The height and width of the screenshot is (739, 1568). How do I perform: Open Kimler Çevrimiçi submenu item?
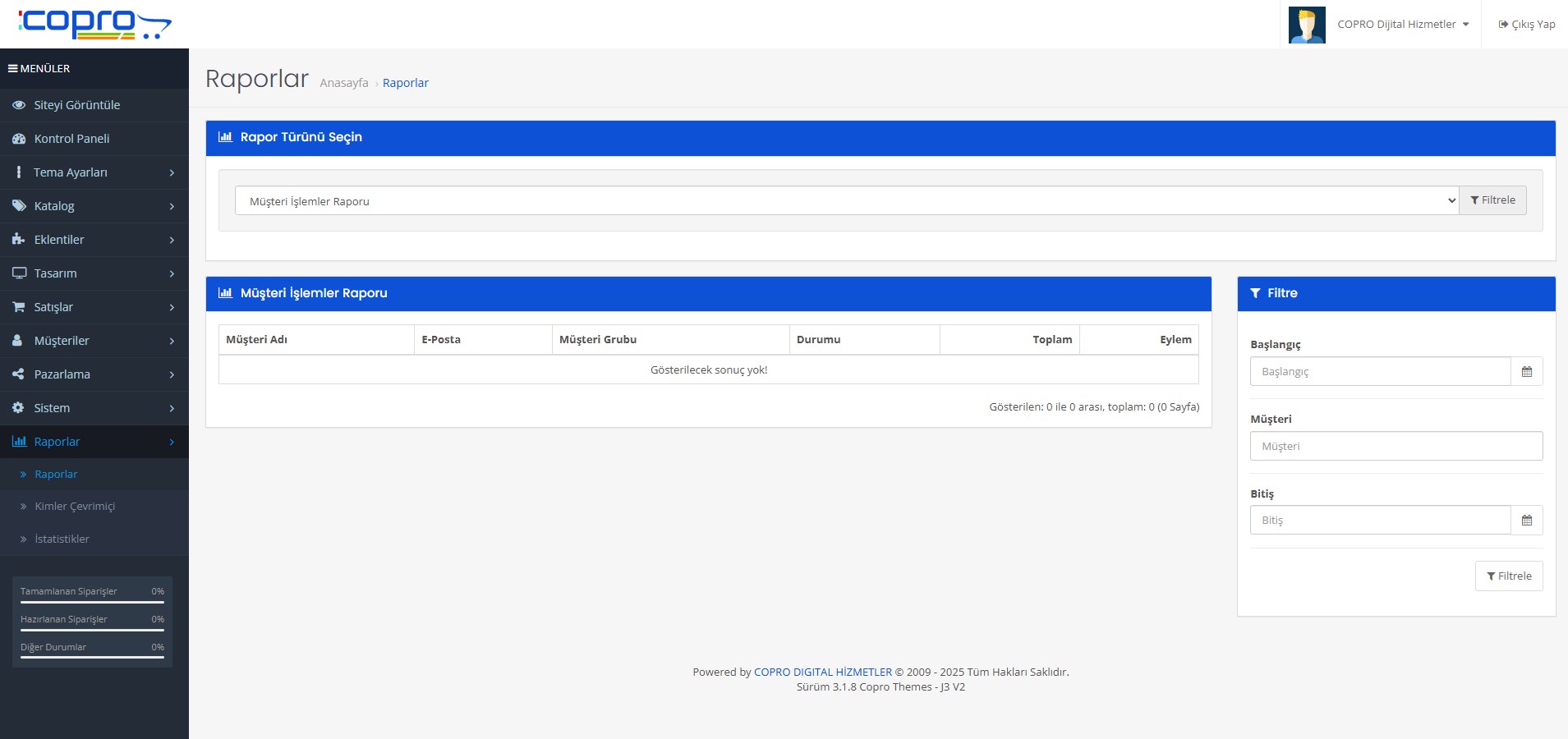tap(75, 507)
